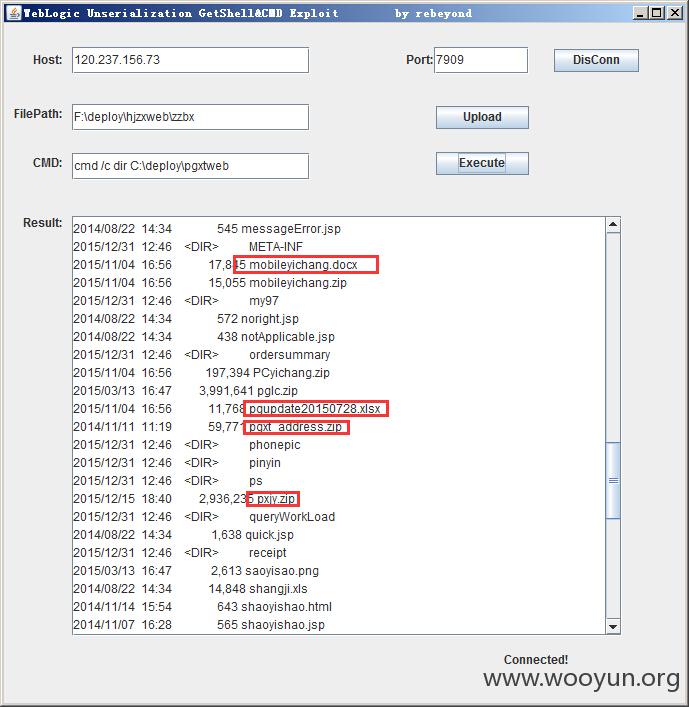Click the Upload button
689x707 pixels.
coord(482,117)
